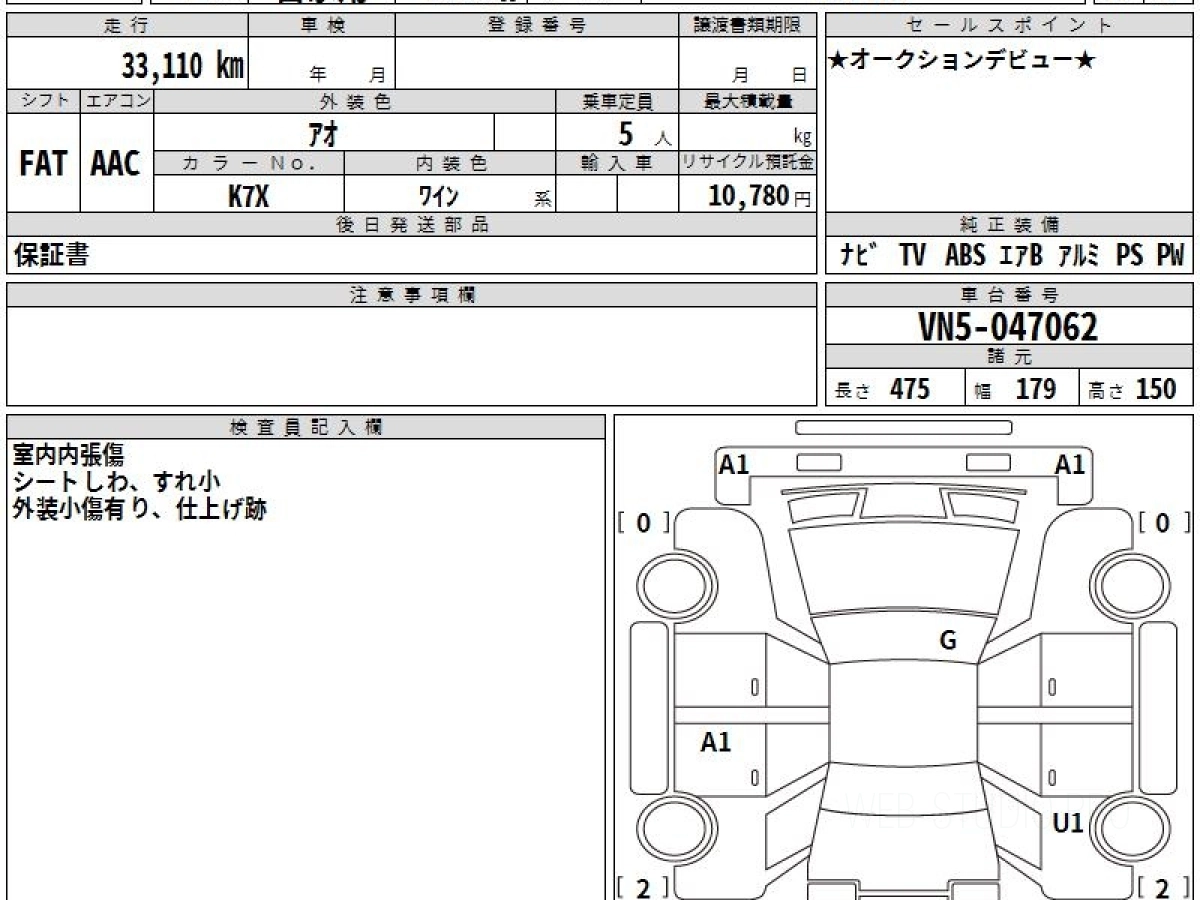Select the U1 dent mark near rear wheel

coord(1068,823)
